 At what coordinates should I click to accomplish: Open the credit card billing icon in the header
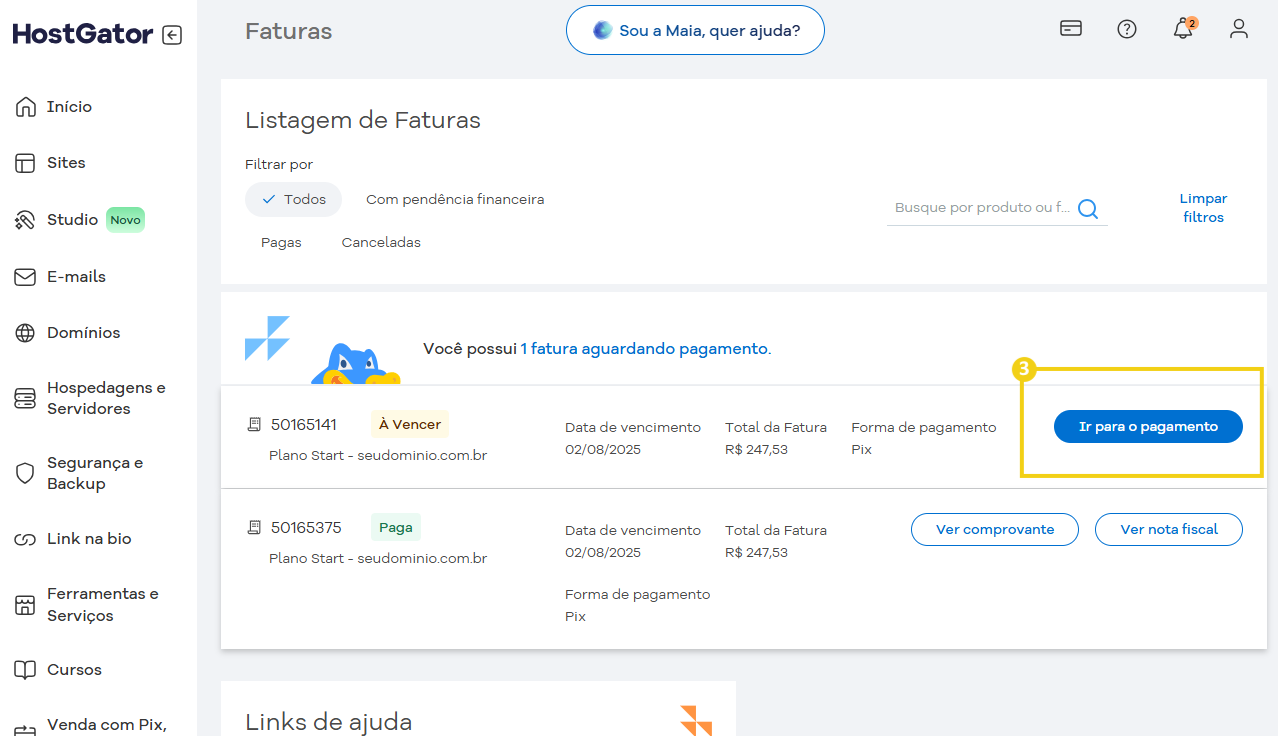coord(1071,29)
